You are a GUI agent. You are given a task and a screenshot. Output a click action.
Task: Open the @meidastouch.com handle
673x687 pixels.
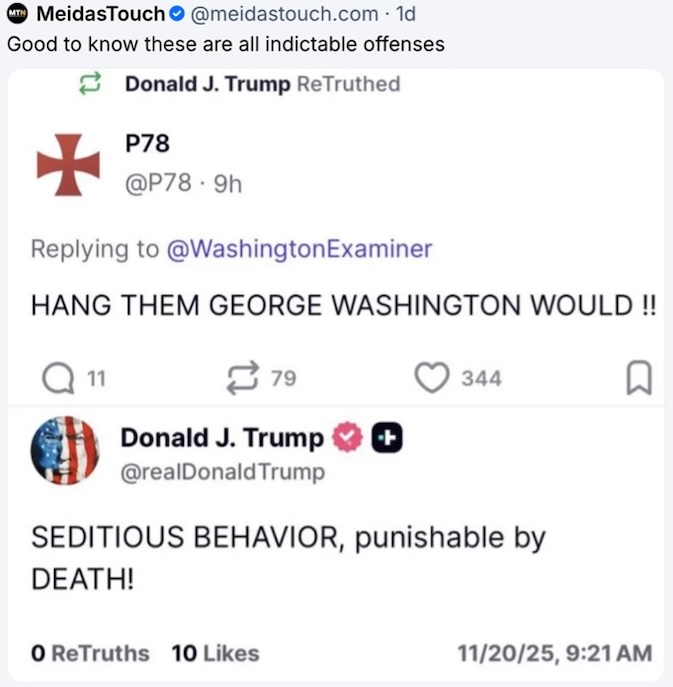(x=284, y=14)
